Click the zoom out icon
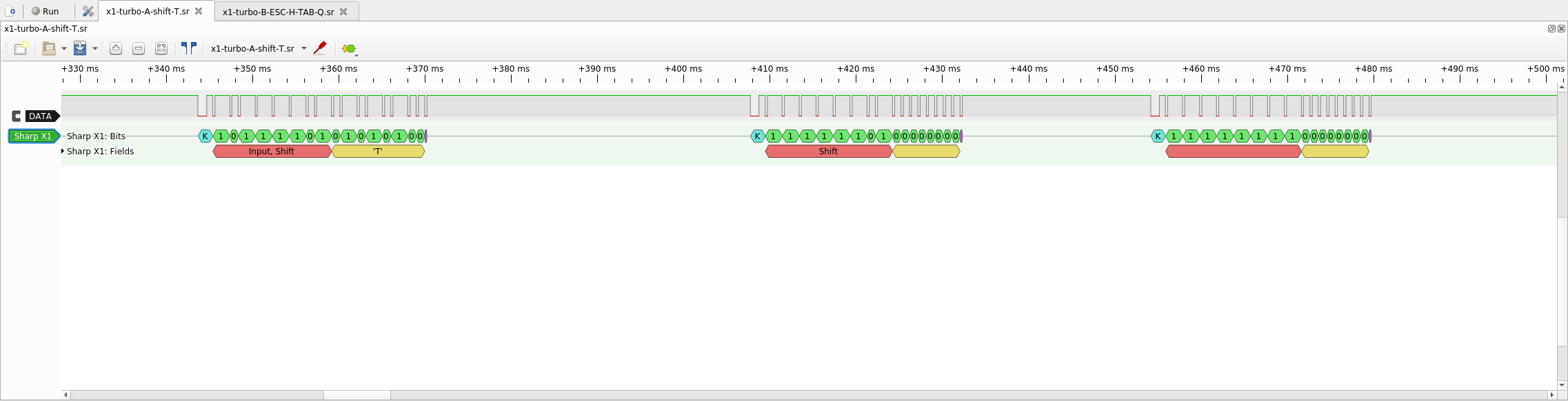Image resolution: width=1568 pixels, height=401 pixels. coord(139,48)
